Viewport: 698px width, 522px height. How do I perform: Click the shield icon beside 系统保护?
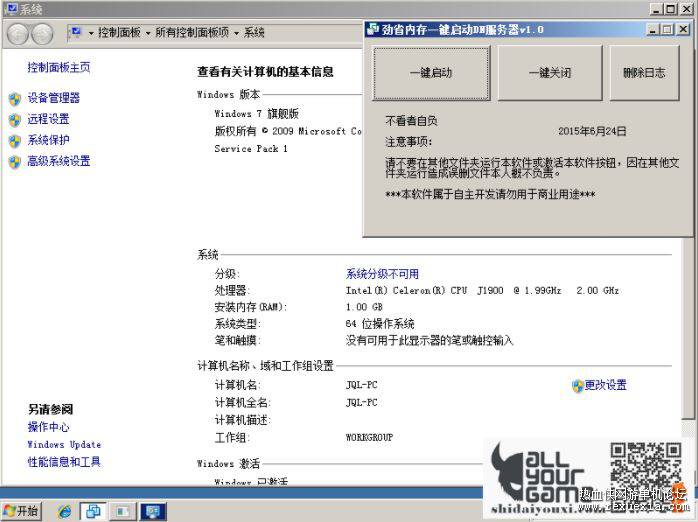(x=15, y=141)
